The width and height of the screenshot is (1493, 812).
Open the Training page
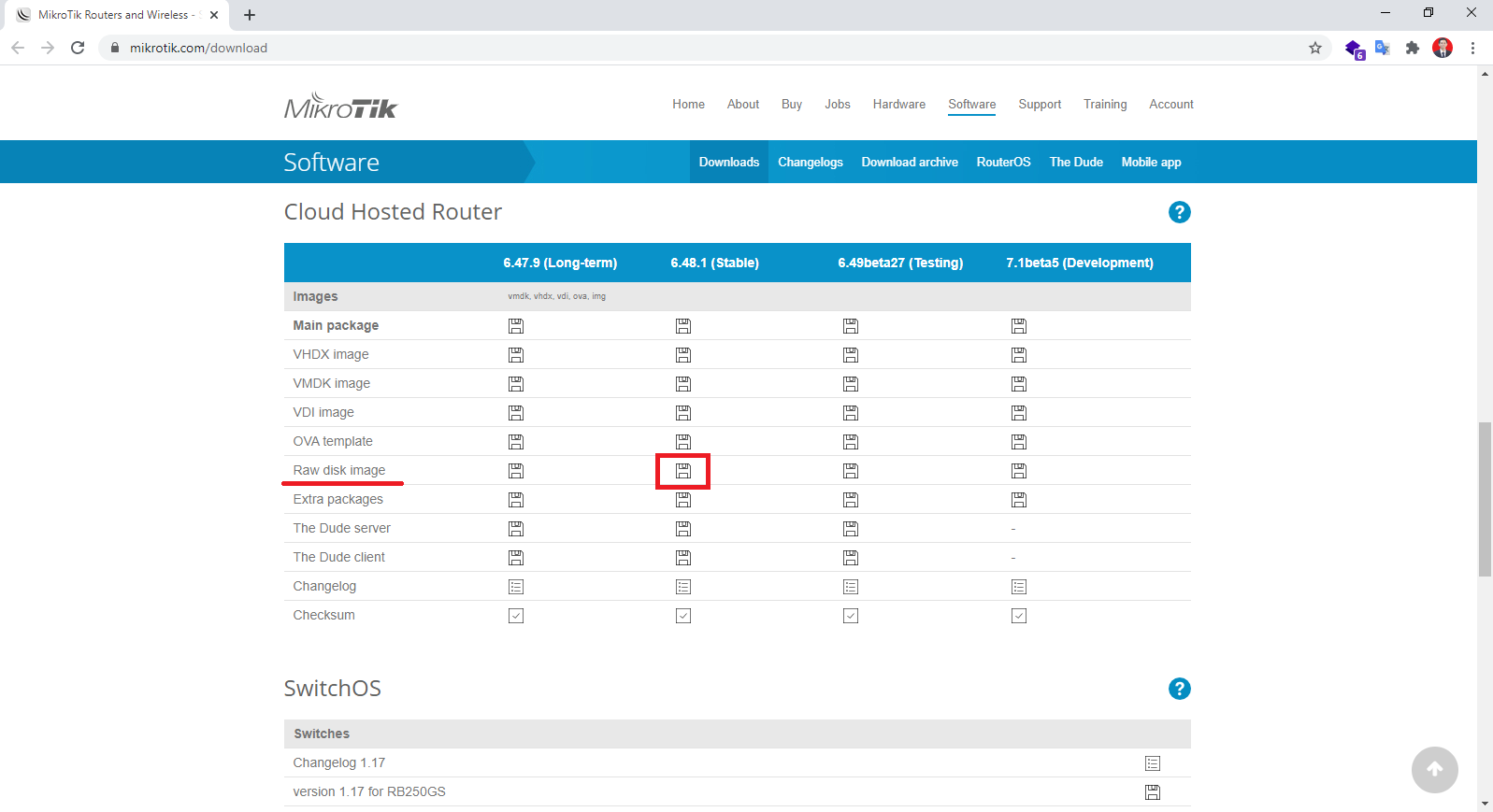[x=1105, y=104]
